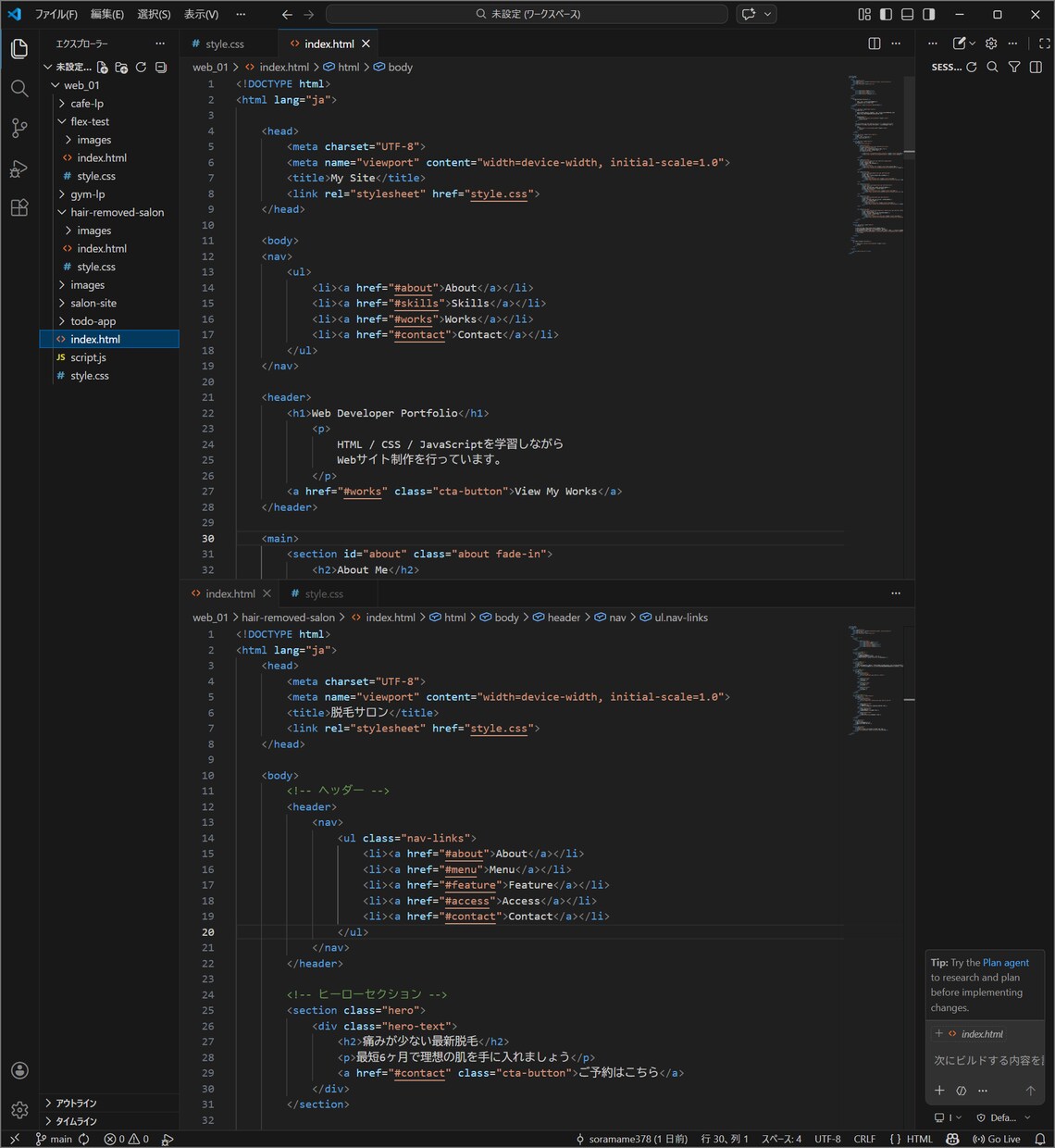Refresh the Explorer file tree
The height and width of the screenshot is (1148, 1055).
tap(141, 68)
